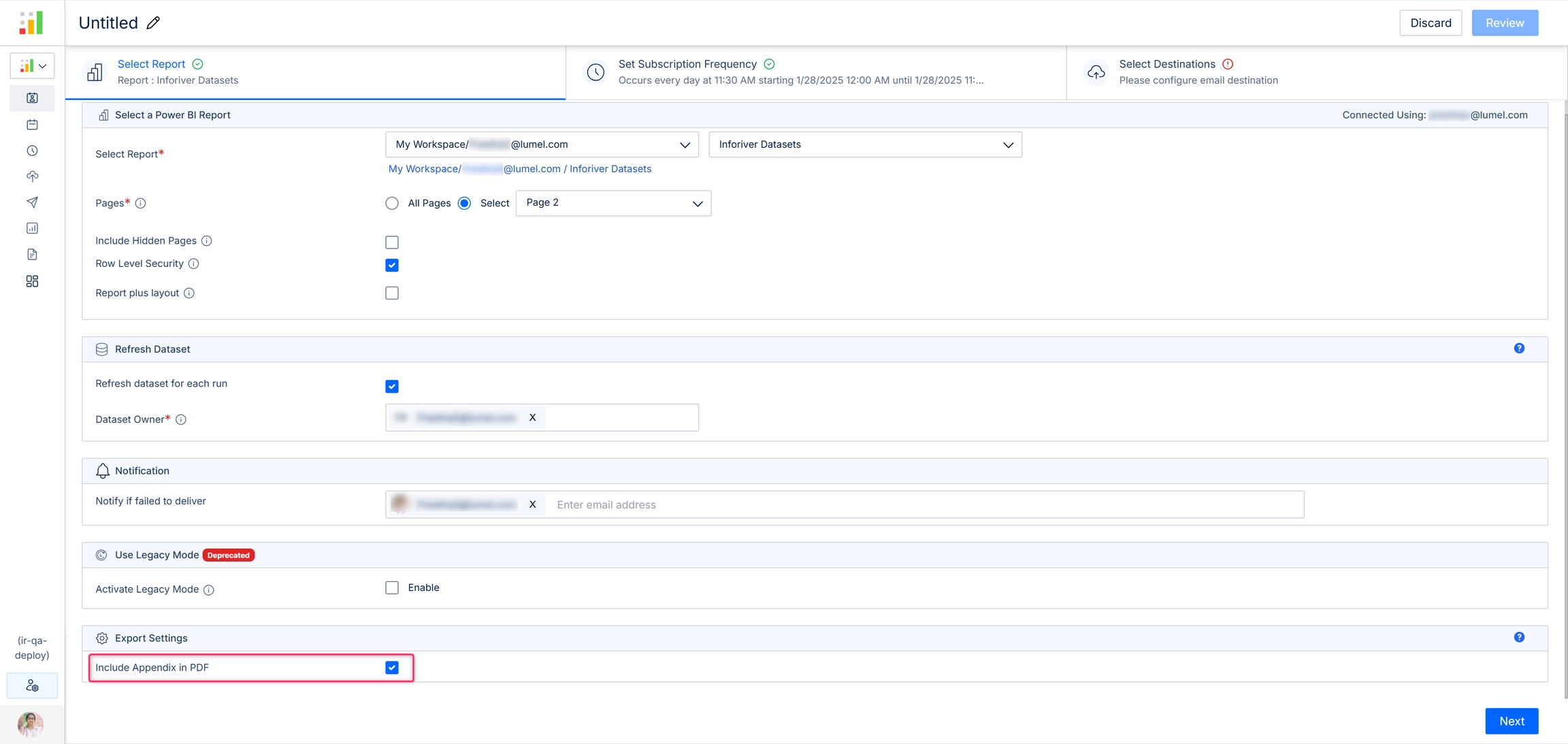Open the Inforiver Datasets report dropdown
1568x744 pixels.
pos(865,145)
